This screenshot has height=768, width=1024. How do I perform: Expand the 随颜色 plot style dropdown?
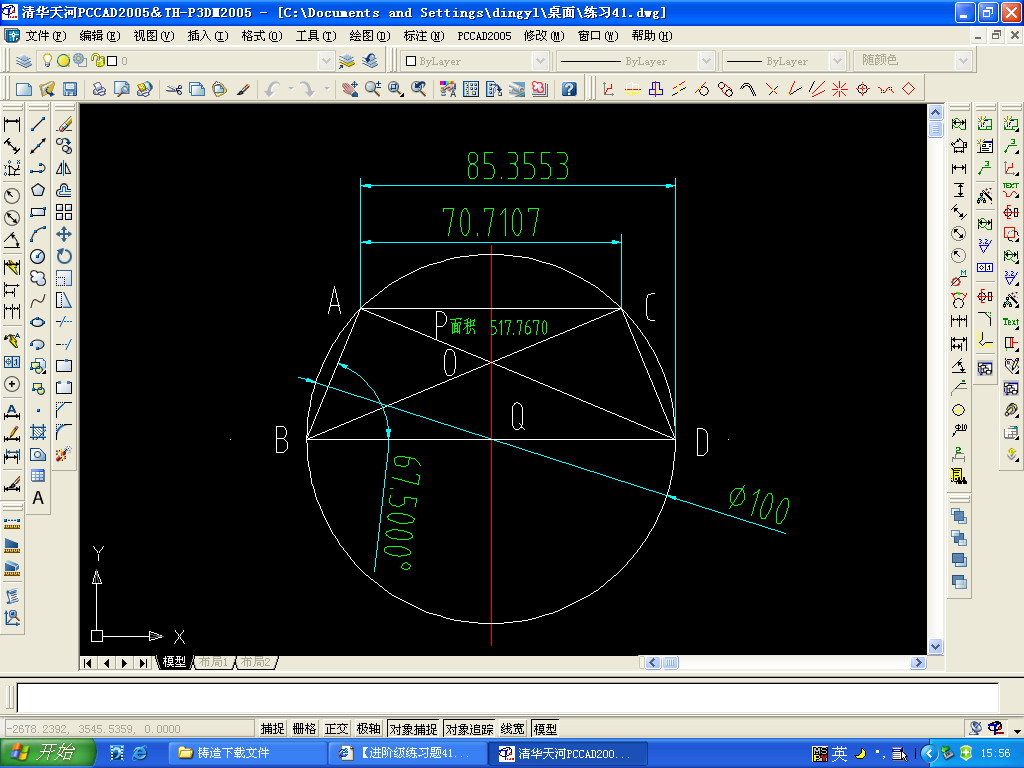tap(963, 61)
